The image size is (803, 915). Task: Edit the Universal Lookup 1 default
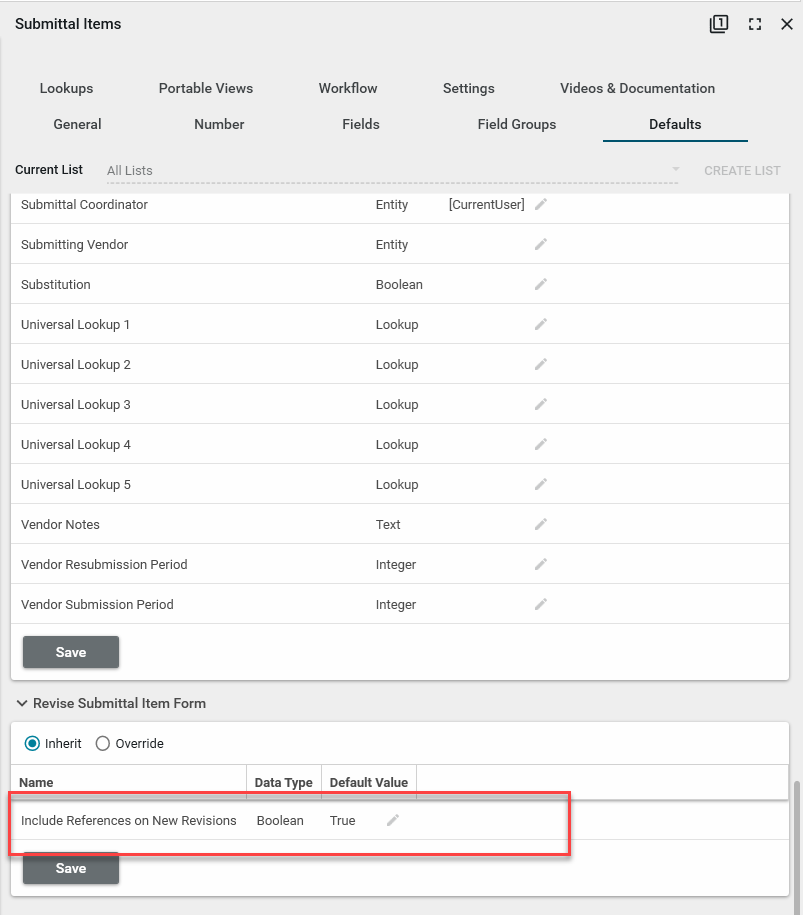tap(541, 324)
